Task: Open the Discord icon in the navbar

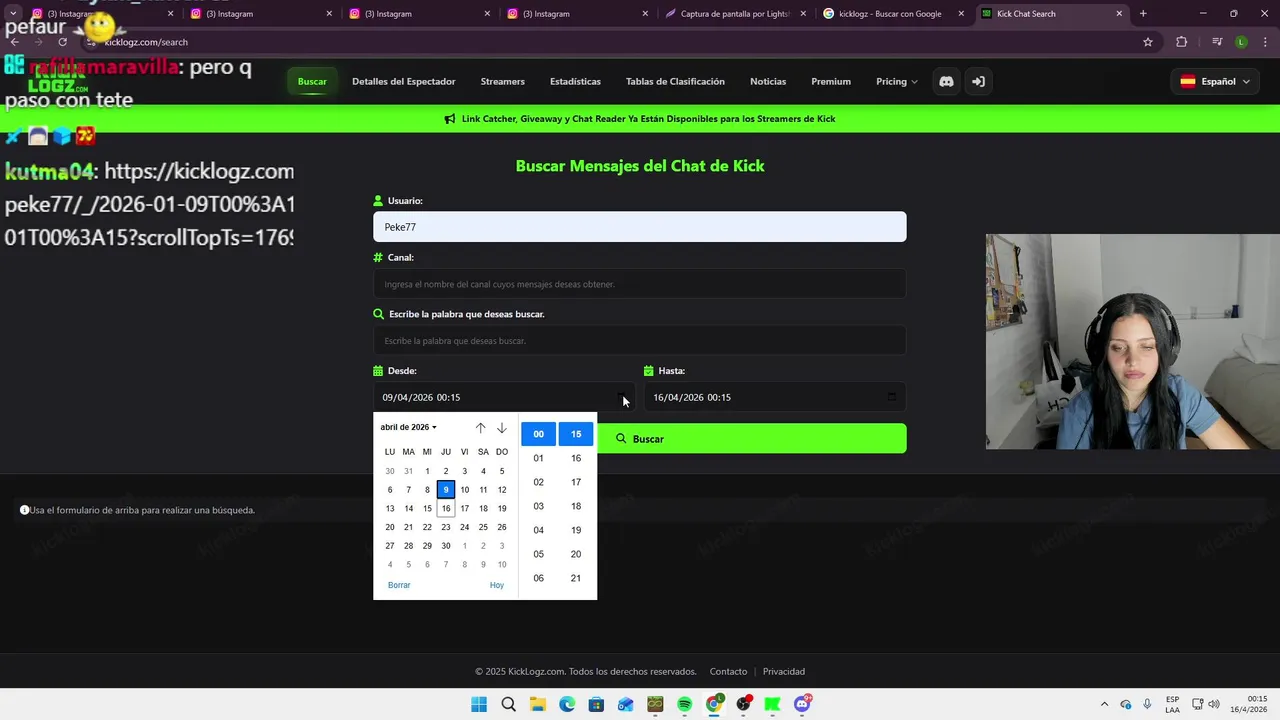Action: (x=946, y=81)
